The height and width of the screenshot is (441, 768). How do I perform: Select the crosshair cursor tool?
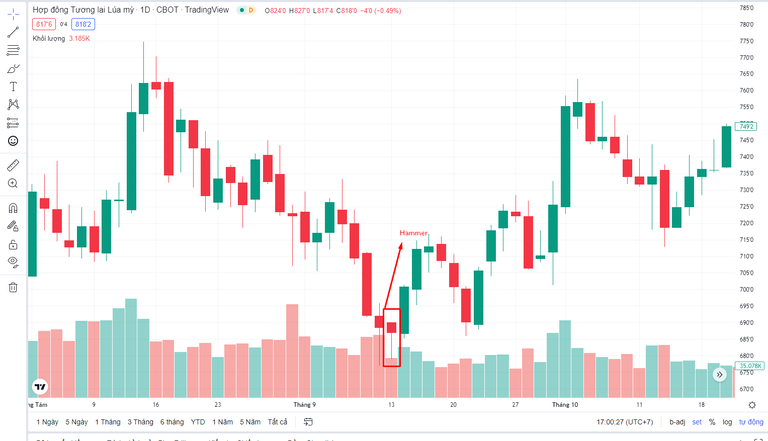click(x=13, y=15)
